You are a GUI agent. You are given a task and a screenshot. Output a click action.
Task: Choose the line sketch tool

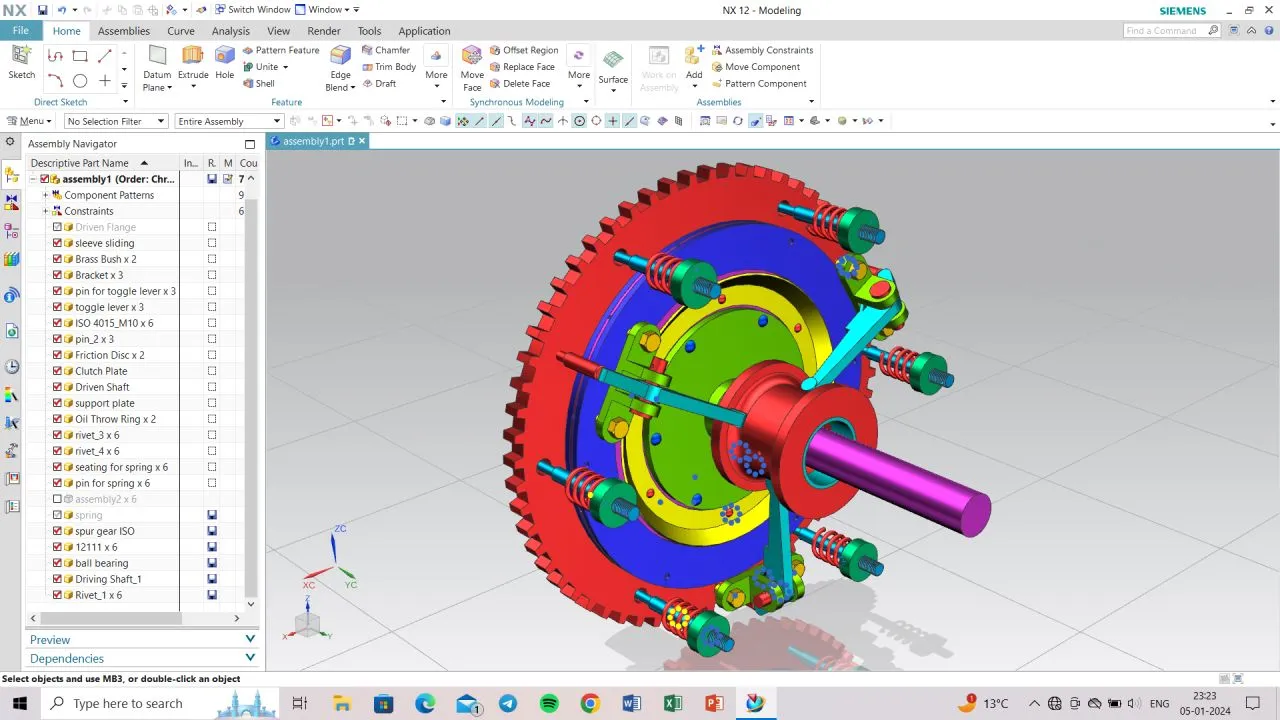pyautogui.click(x=105, y=56)
